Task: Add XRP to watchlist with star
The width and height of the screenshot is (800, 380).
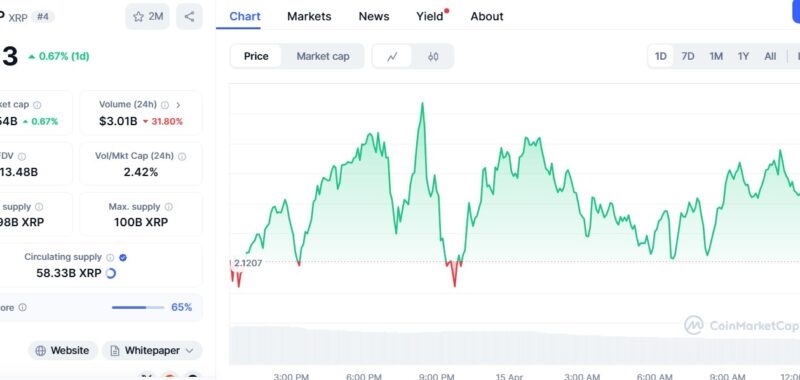Action: tap(147, 16)
